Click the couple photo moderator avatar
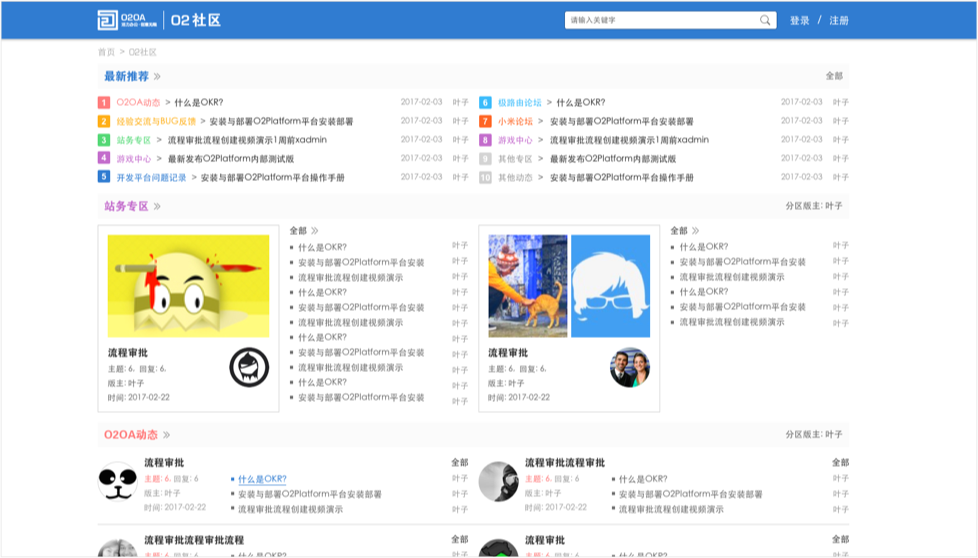978x558 pixels. coord(630,367)
